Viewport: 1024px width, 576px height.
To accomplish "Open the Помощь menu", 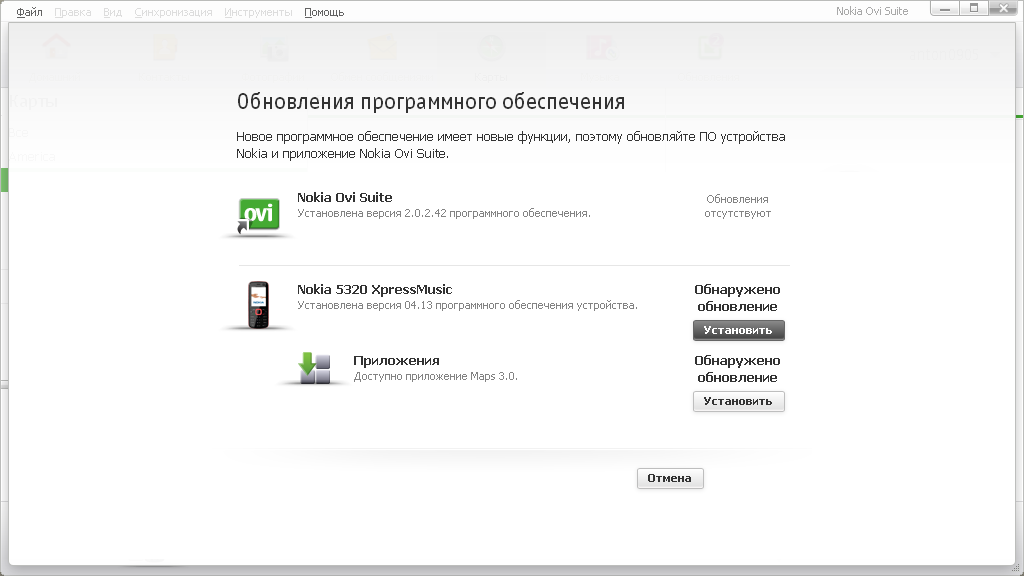I will [x=324, y=12].
